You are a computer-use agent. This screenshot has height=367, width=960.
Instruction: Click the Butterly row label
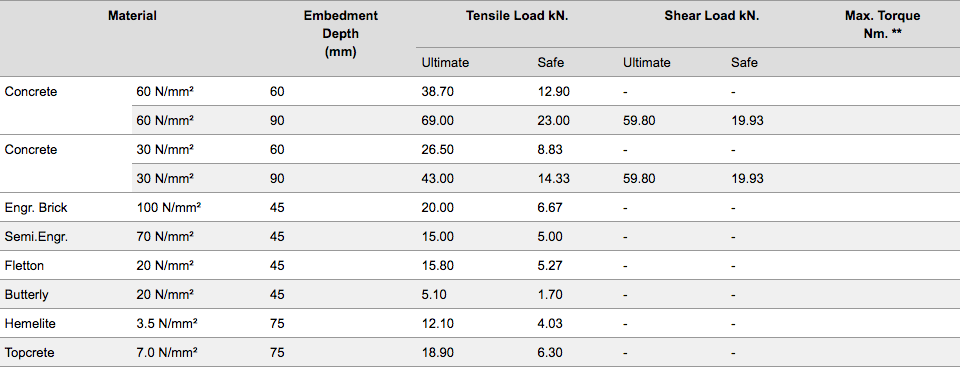point(26,295)
